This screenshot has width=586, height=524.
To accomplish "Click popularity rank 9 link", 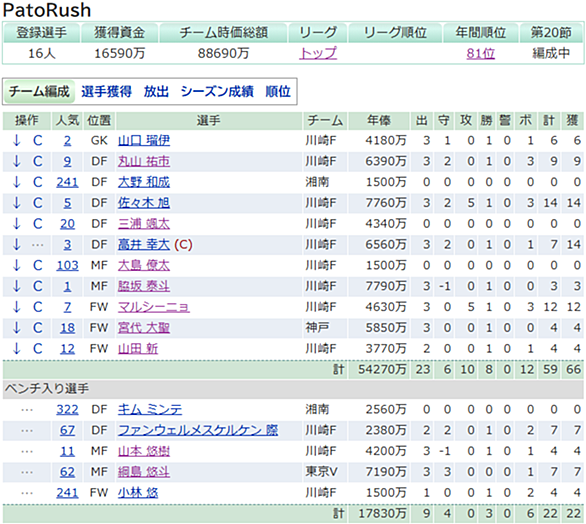I will pyautogui.click(x=67, y=161).
